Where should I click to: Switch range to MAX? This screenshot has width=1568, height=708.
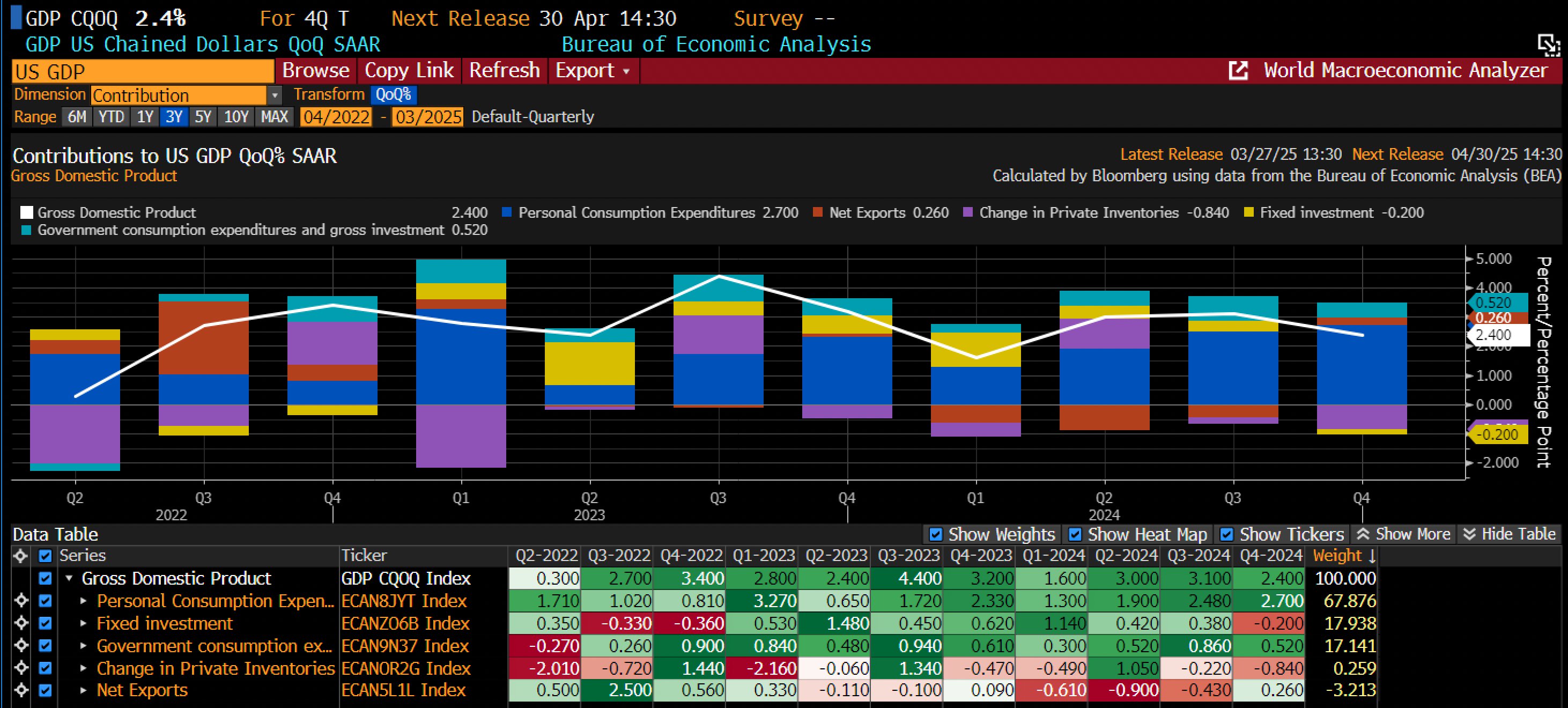tap(275, 116)
